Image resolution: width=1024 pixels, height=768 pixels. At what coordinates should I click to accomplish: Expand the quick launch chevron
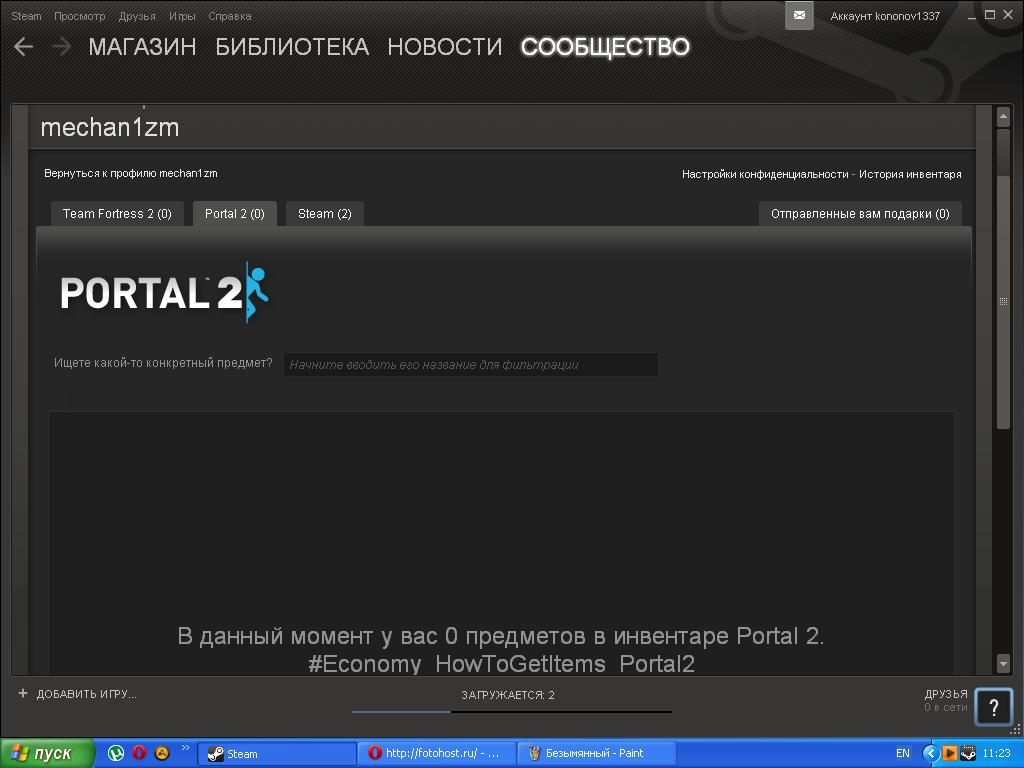[185, 749]
